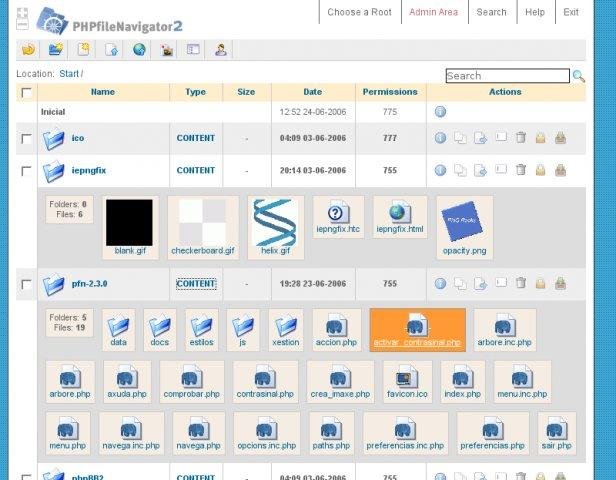This screenshot has width=616, height=480.
Task: Open the iepngfix.html file
Action: coord(400,217)
